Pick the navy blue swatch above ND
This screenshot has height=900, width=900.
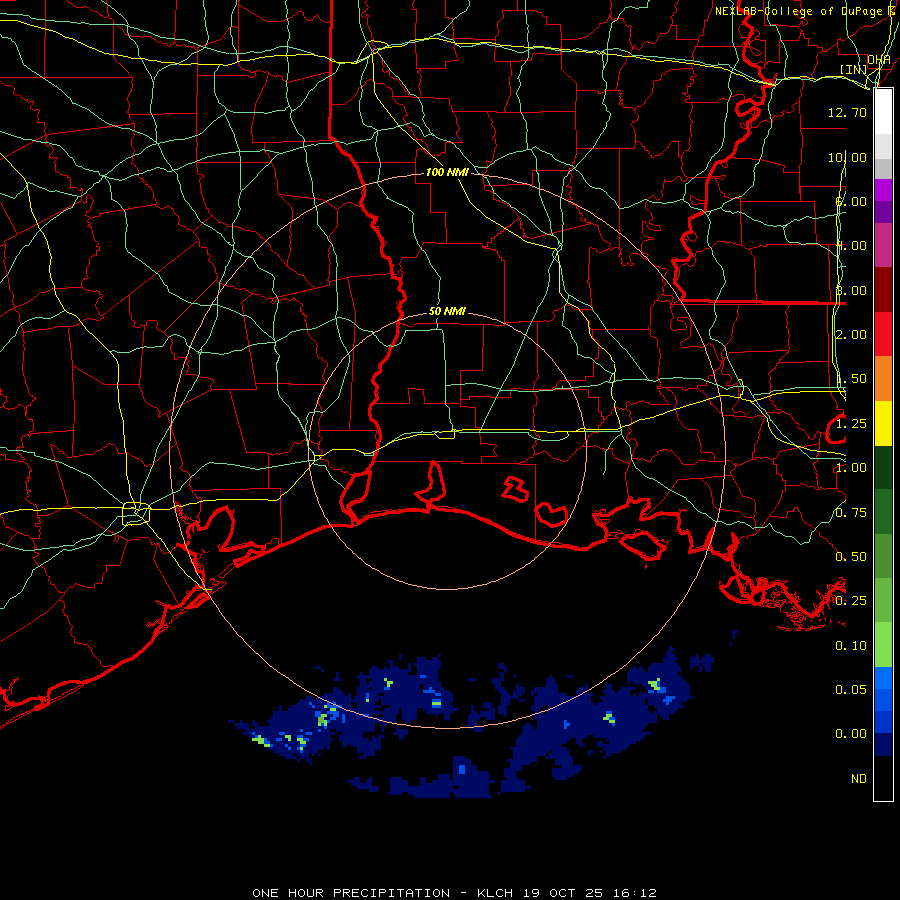pyautogui.click(x=883, y=744)
